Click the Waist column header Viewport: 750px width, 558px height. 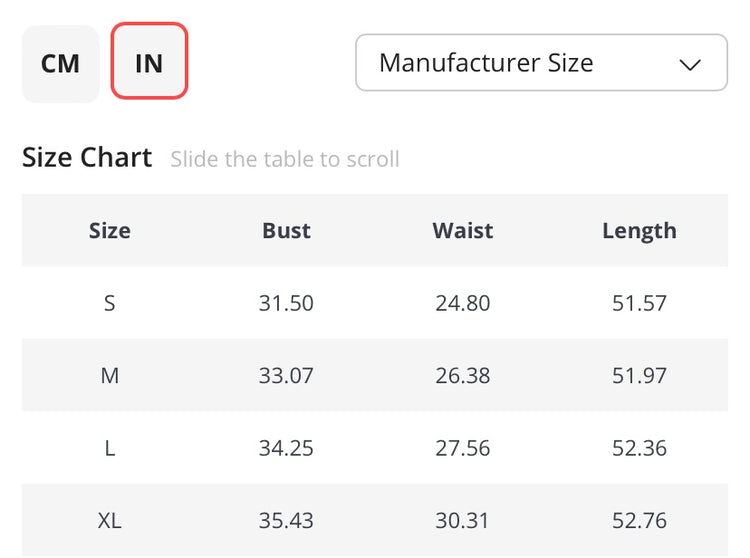pos(463,231)
